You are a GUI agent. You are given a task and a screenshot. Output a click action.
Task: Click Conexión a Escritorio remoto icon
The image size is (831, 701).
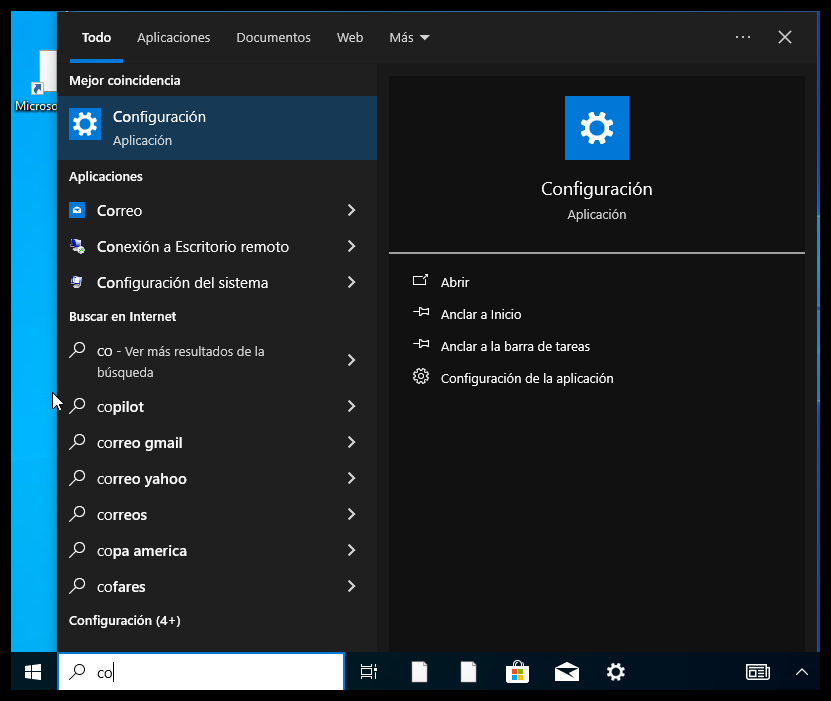(x=77, y=246)
